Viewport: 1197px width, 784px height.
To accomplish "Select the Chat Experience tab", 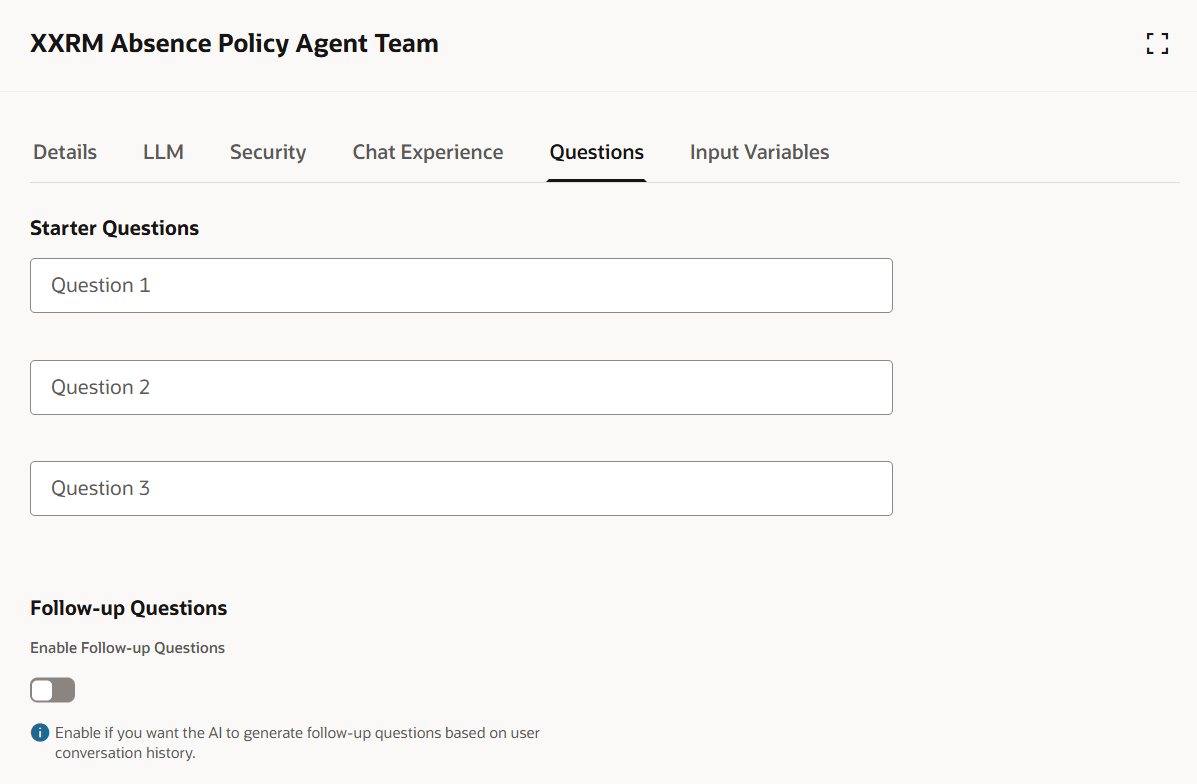I will [x=428, y=152].
